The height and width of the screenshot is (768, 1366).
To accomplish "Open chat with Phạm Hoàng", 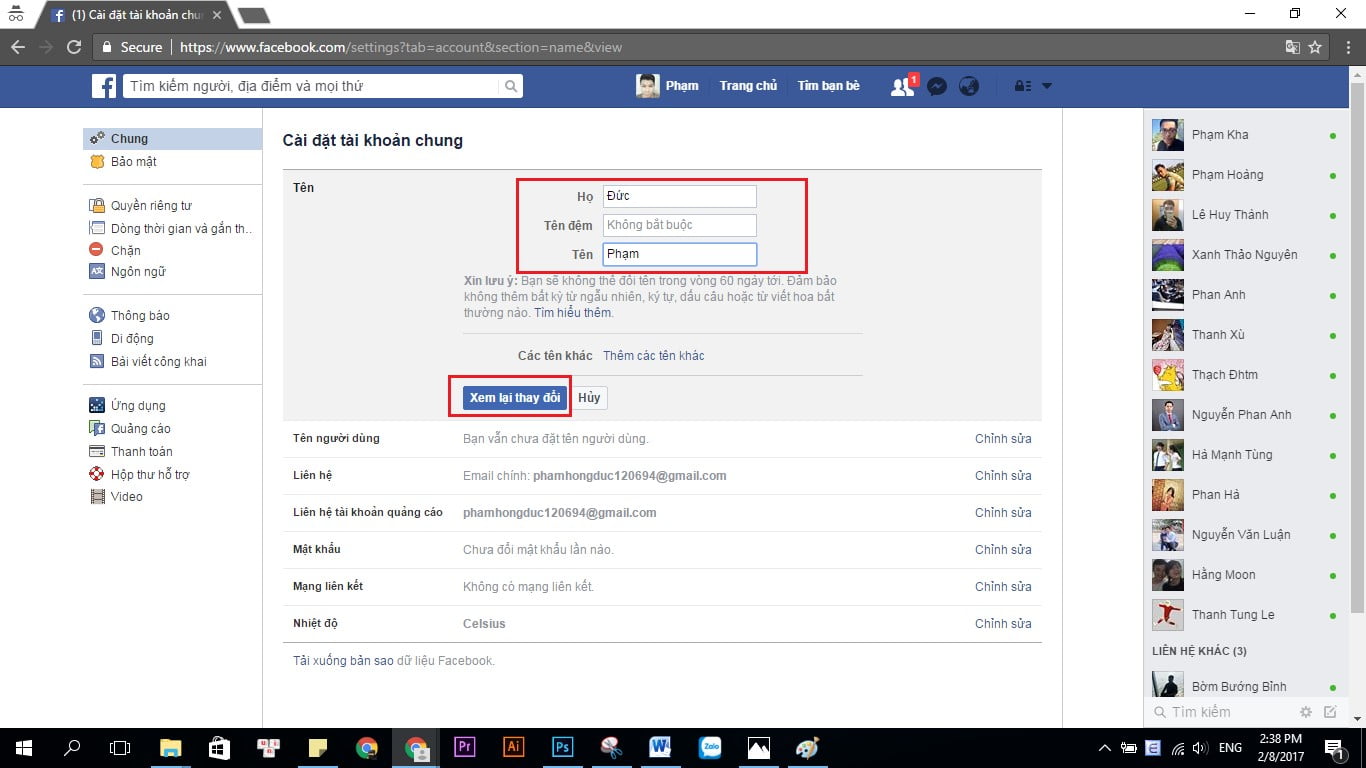I will [x=1227, y=175].
